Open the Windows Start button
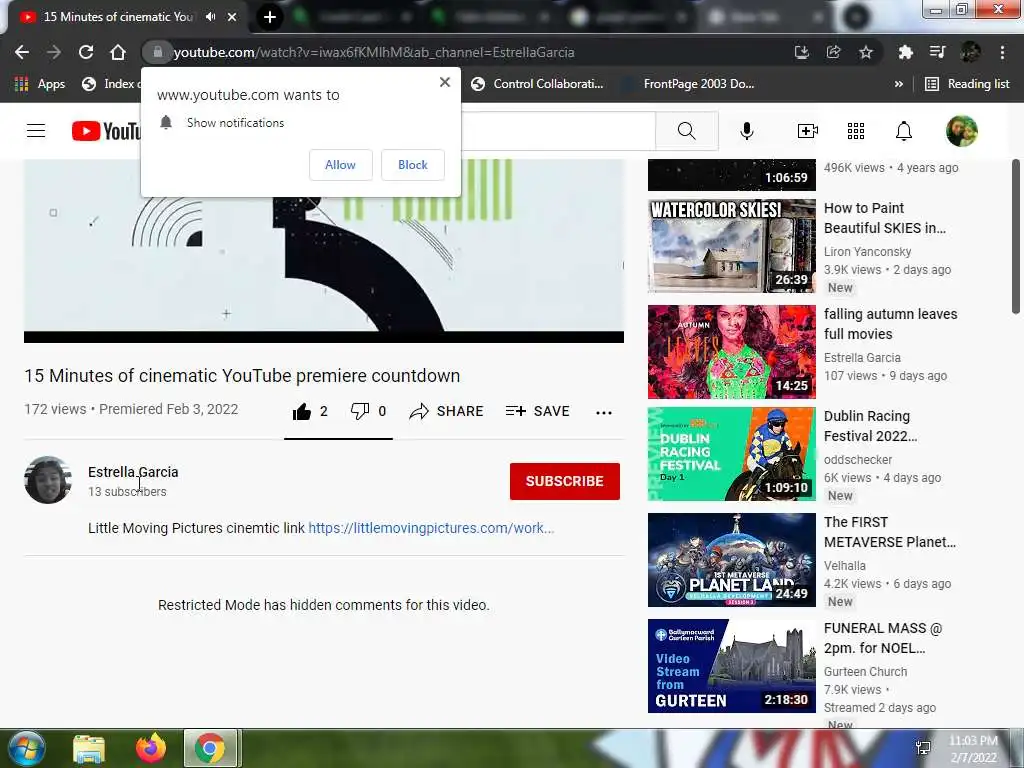Screen dimensions: 1024x768 [x=25, y=748]
